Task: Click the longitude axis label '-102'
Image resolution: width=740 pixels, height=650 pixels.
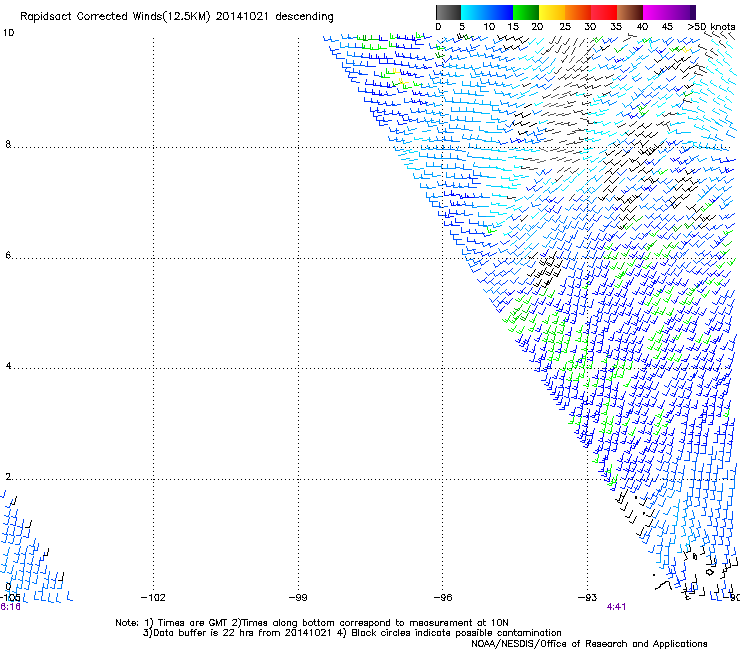Action: click(x=153, y=598)
